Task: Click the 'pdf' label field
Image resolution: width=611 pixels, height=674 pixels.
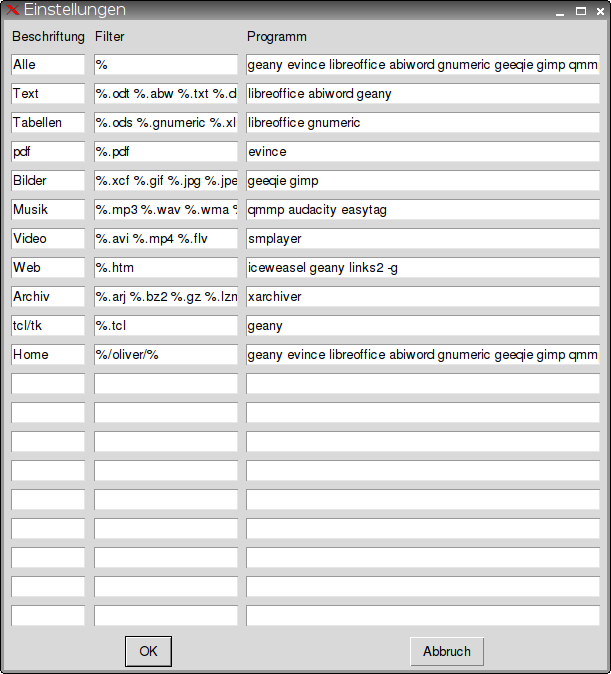Action: [48, 151]
